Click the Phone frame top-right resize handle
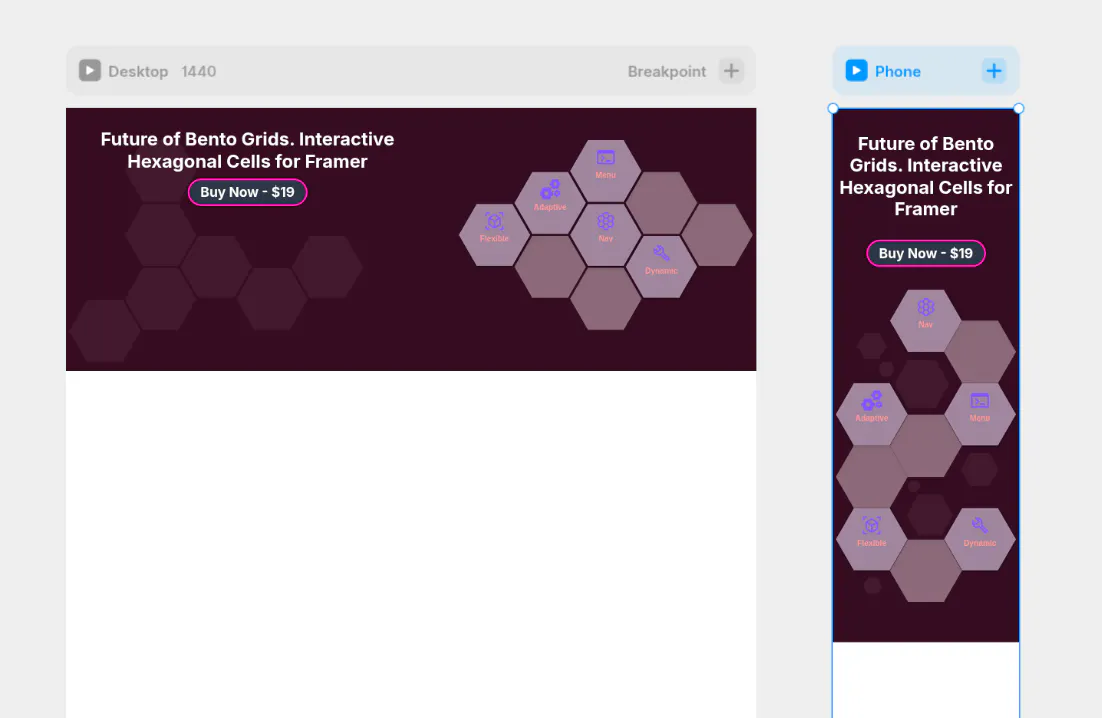Image resolution: width=1102 pixels, height=718 pixels. 1018,108
